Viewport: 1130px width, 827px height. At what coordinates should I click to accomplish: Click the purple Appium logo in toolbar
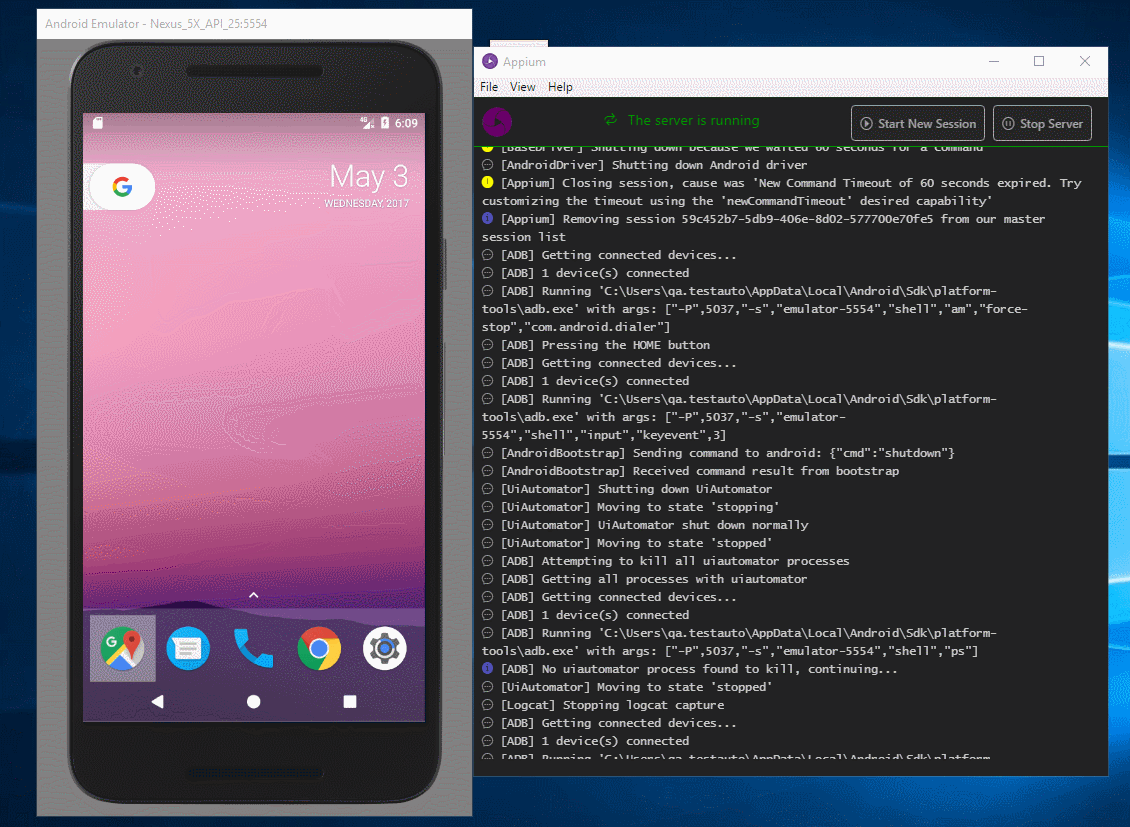coord(497,122)
